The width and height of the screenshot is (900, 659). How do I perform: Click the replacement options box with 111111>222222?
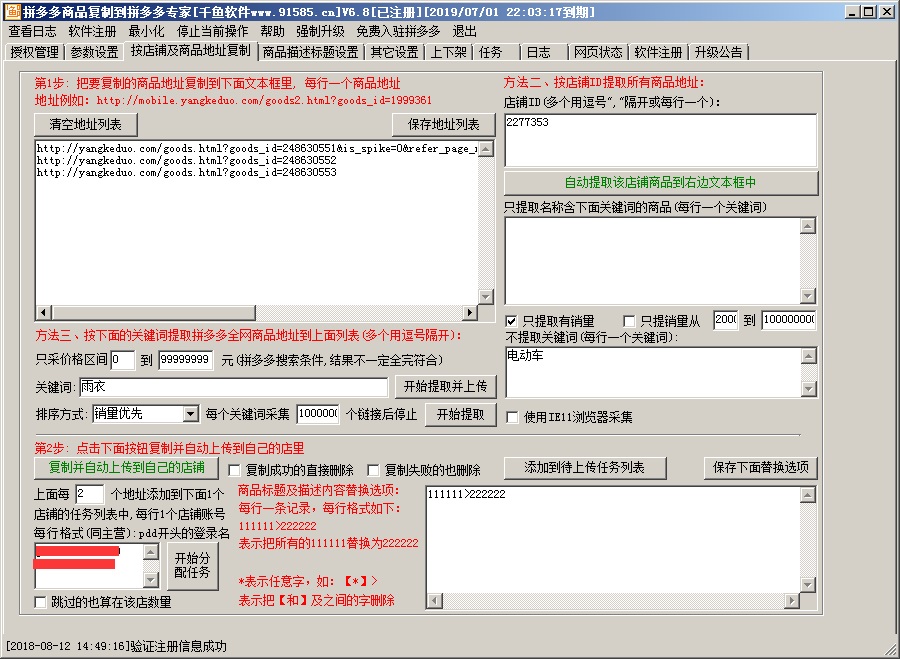click(x=612, y=540)
